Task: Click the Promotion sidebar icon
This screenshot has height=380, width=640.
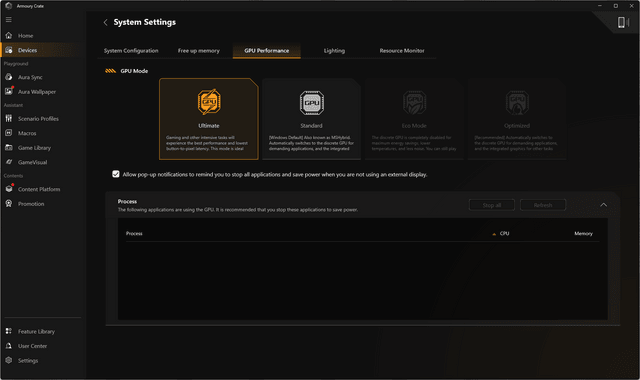Action: (9, 203)
